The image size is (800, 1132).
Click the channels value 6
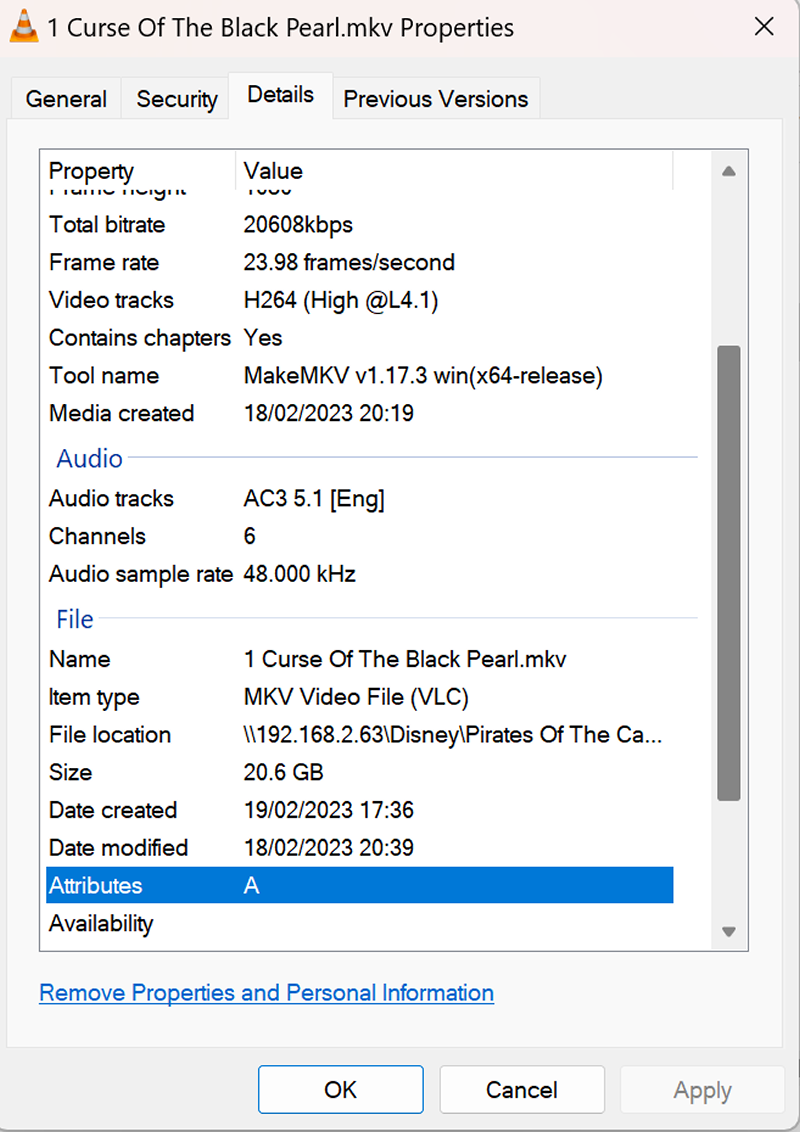coord(250,536)
